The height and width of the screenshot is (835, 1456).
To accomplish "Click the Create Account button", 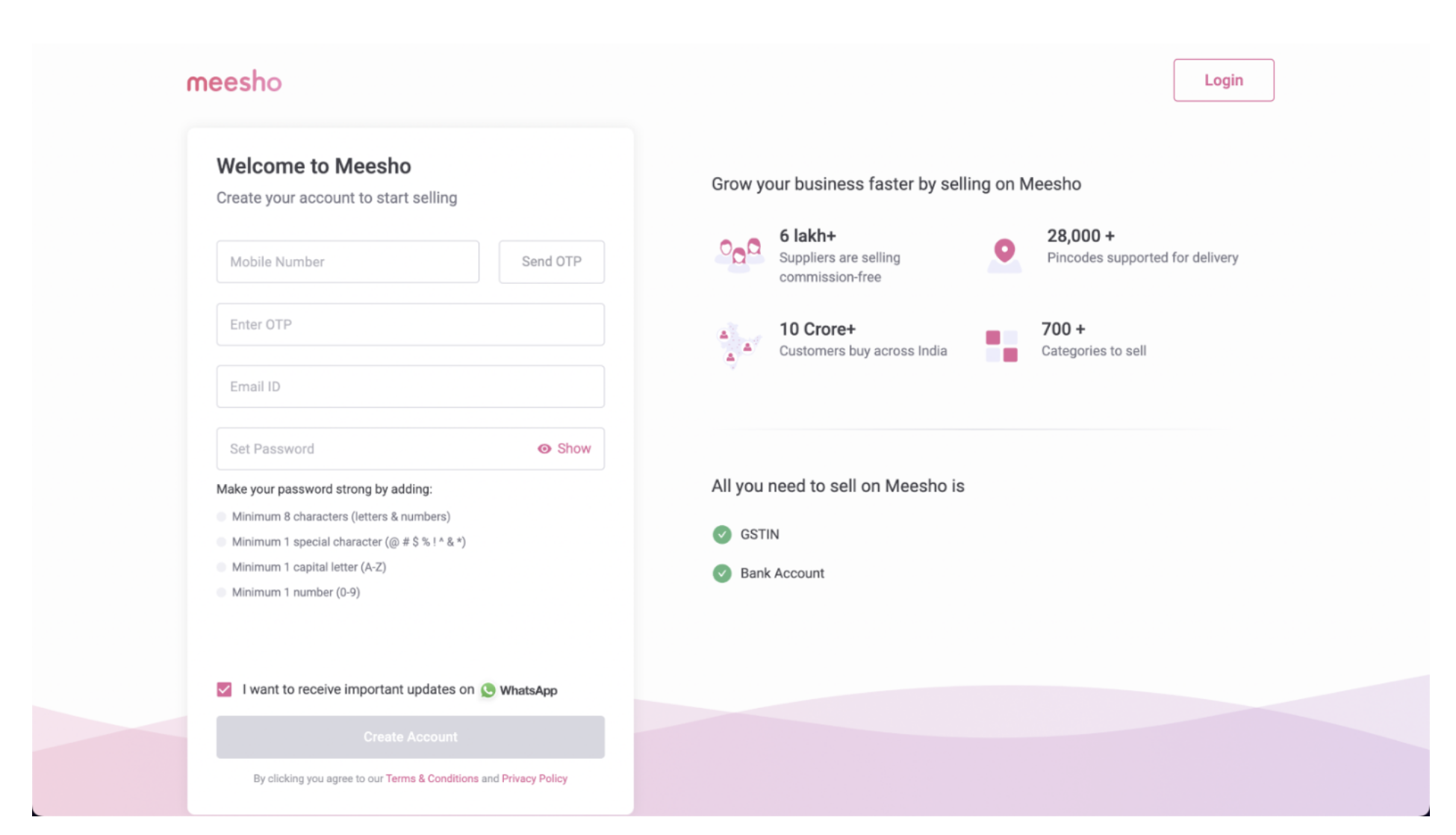I will point(410,736).
